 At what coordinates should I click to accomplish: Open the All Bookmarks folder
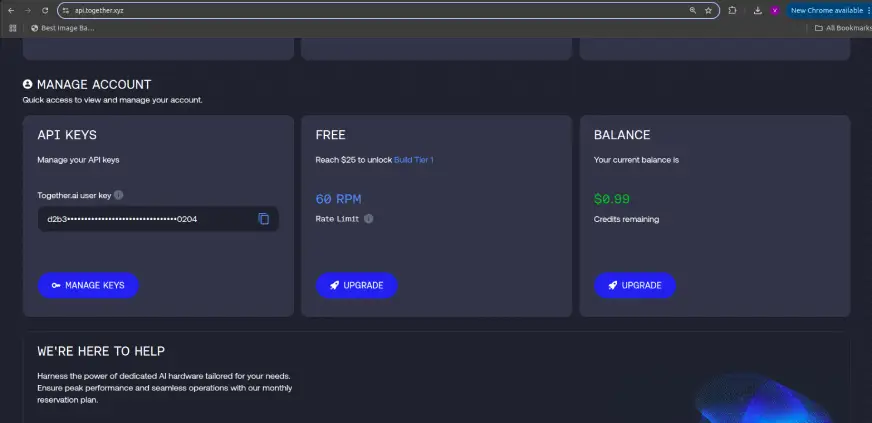[843, 28]
